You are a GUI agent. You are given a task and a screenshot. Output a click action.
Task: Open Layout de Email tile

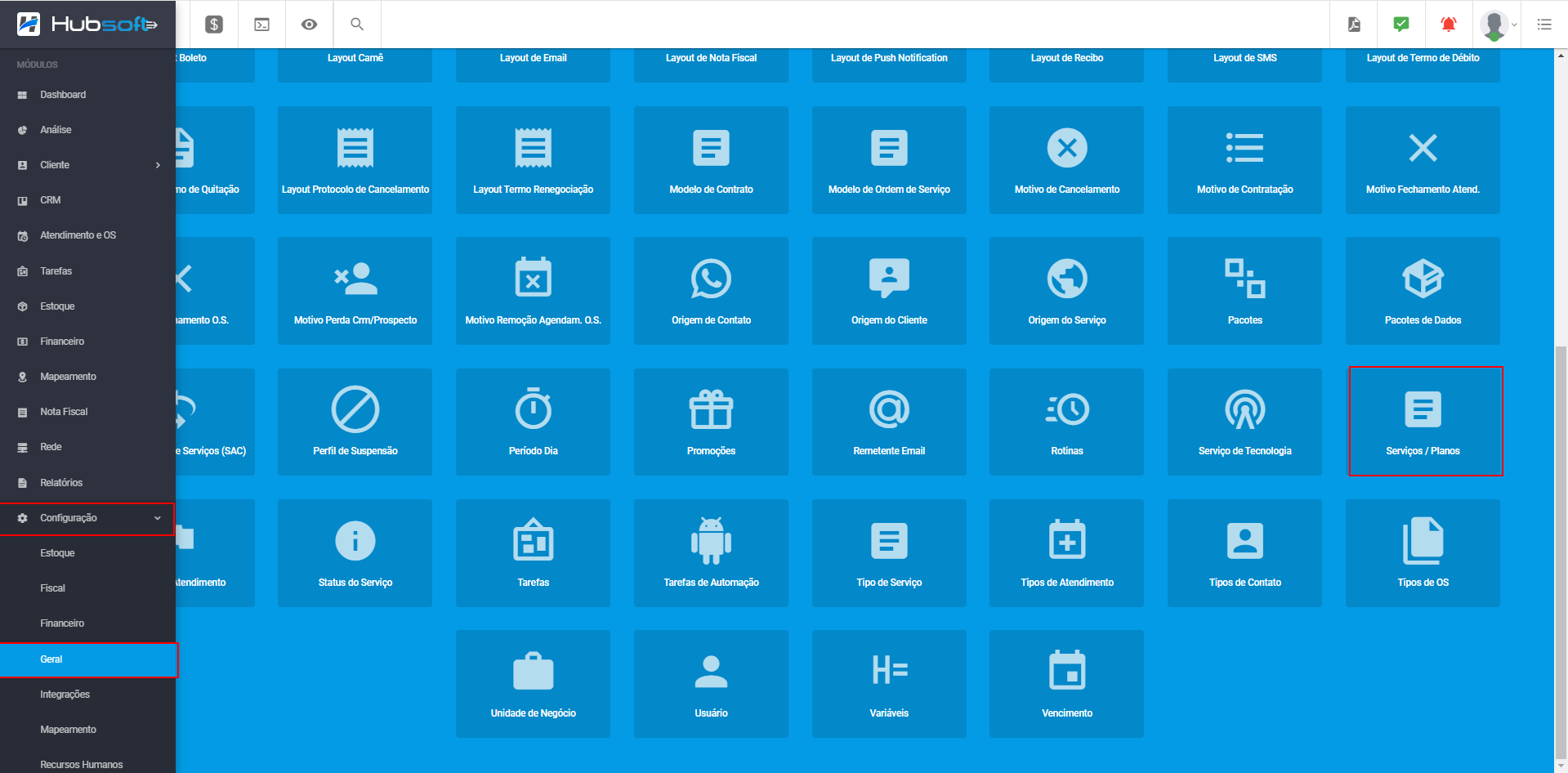tap(534, 65)
